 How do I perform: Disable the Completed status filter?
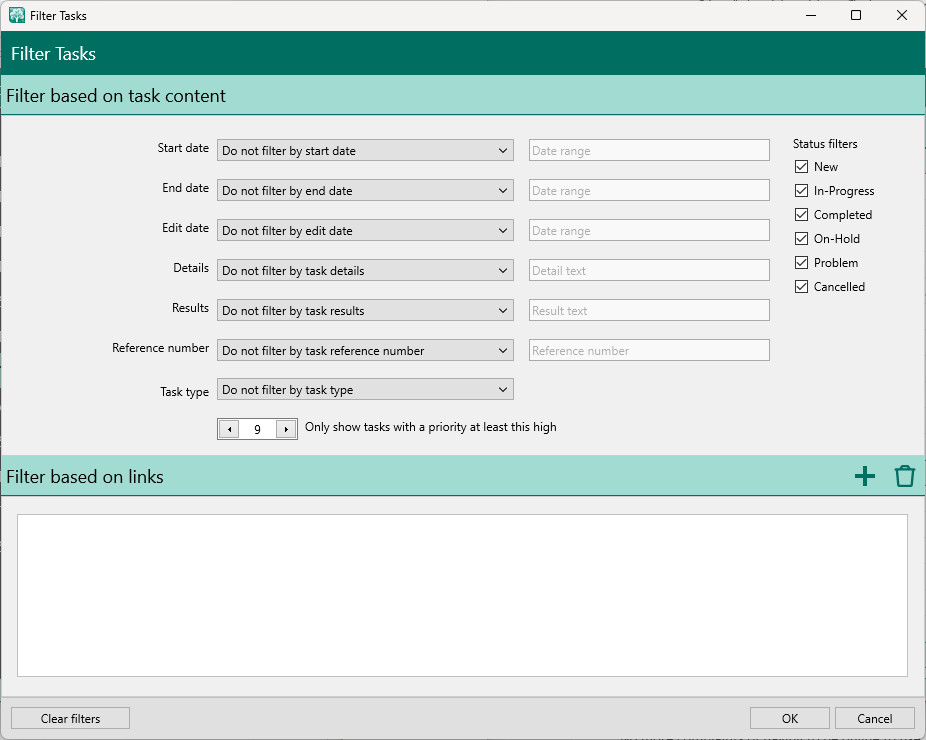coord(801,215)
